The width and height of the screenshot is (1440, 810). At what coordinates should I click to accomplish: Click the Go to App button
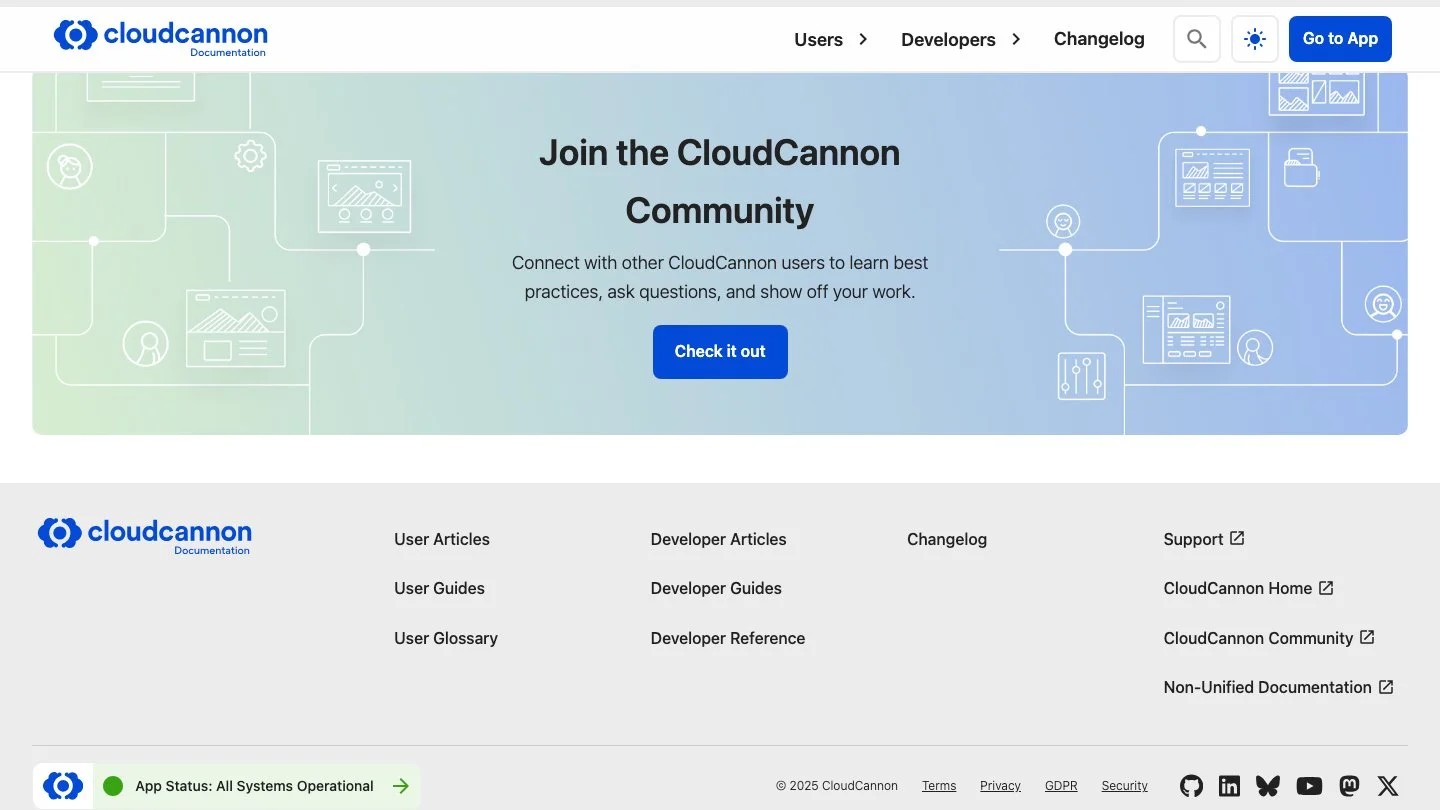pyautogui.click(x=1340, y=39)
